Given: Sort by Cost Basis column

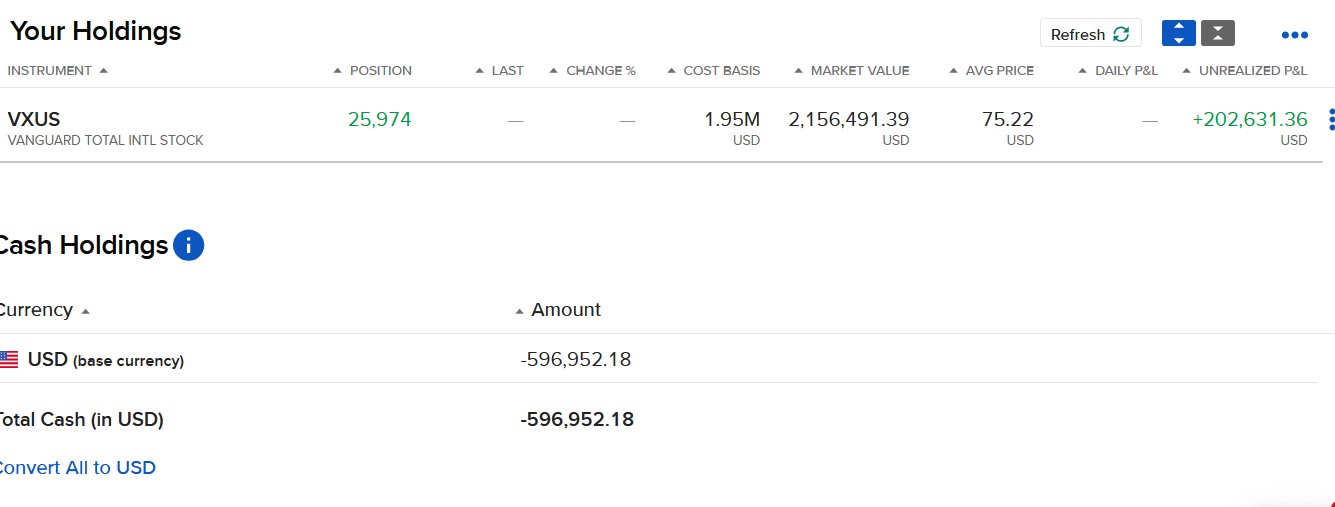Looking at the screenshot, I should (720, 71).
